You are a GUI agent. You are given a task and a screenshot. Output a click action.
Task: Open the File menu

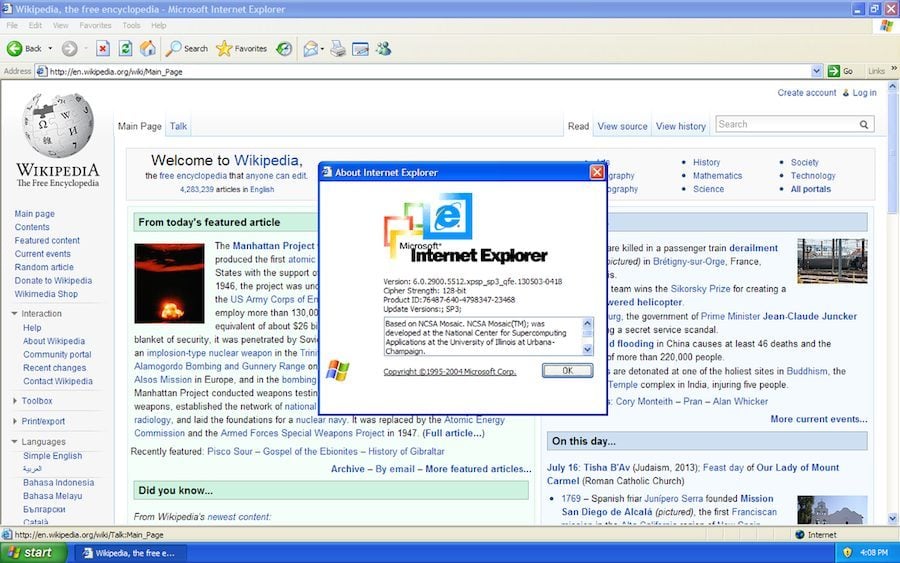pos(12,25)
